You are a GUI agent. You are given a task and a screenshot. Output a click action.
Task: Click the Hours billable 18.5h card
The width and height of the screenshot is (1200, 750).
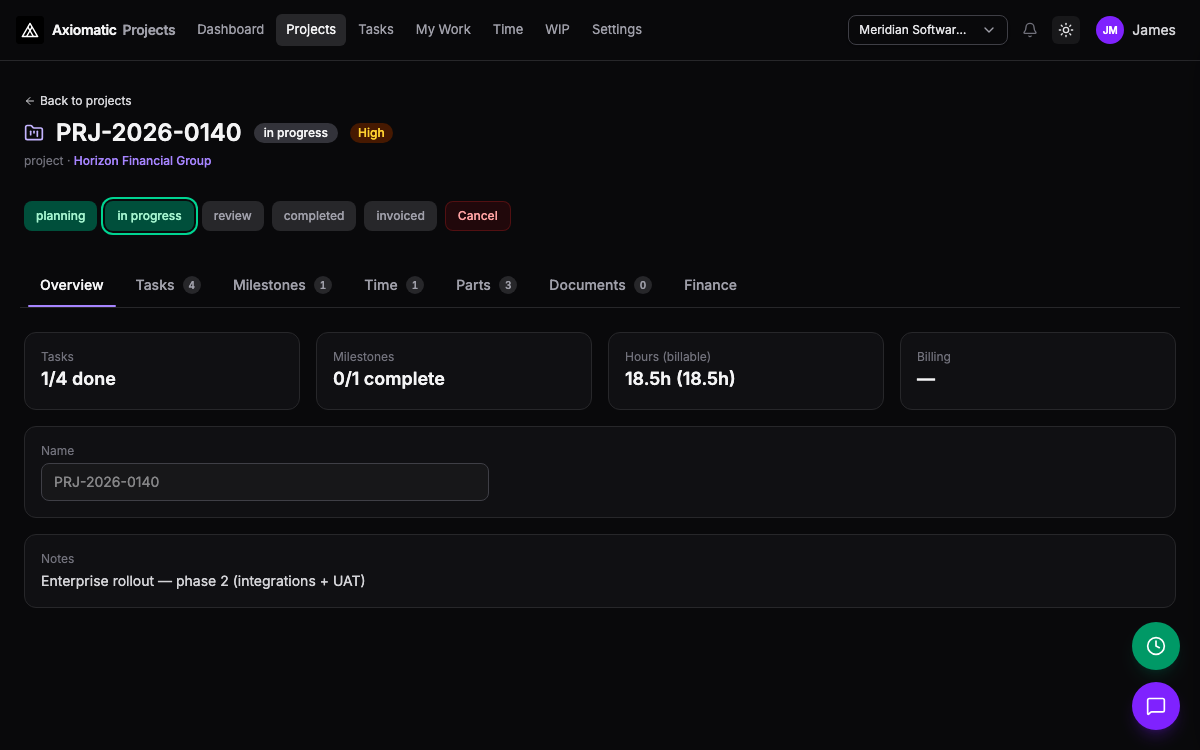click(746, 371)
